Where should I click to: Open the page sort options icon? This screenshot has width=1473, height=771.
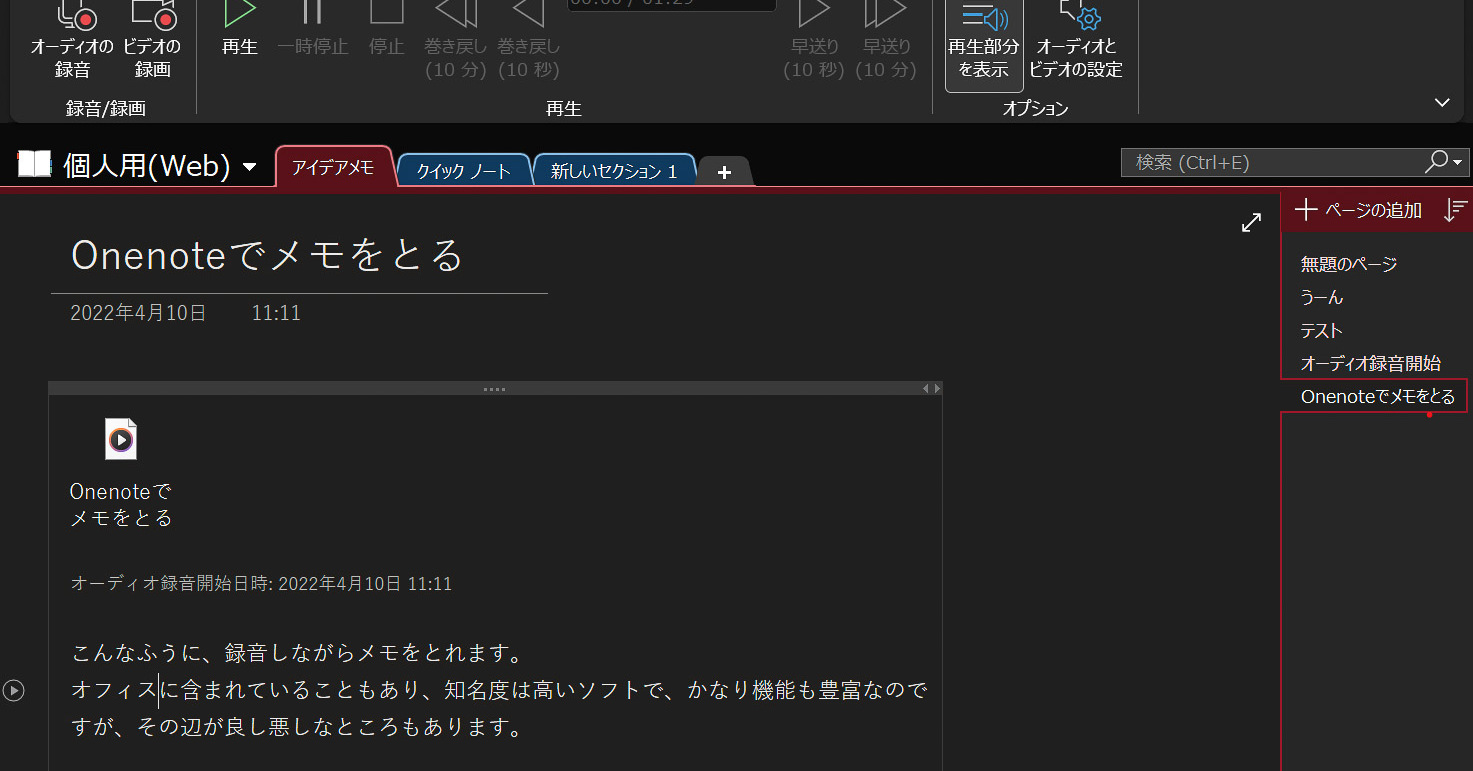(x=1456, y=210)
